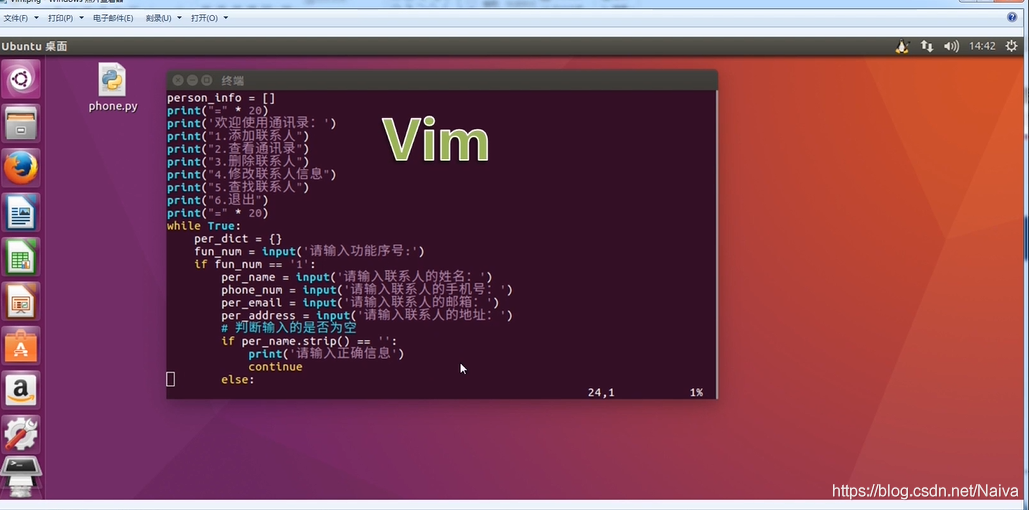The image size is (1029, 510).
Task: Click the line 'person_info = []'
Action: point(221,98)
